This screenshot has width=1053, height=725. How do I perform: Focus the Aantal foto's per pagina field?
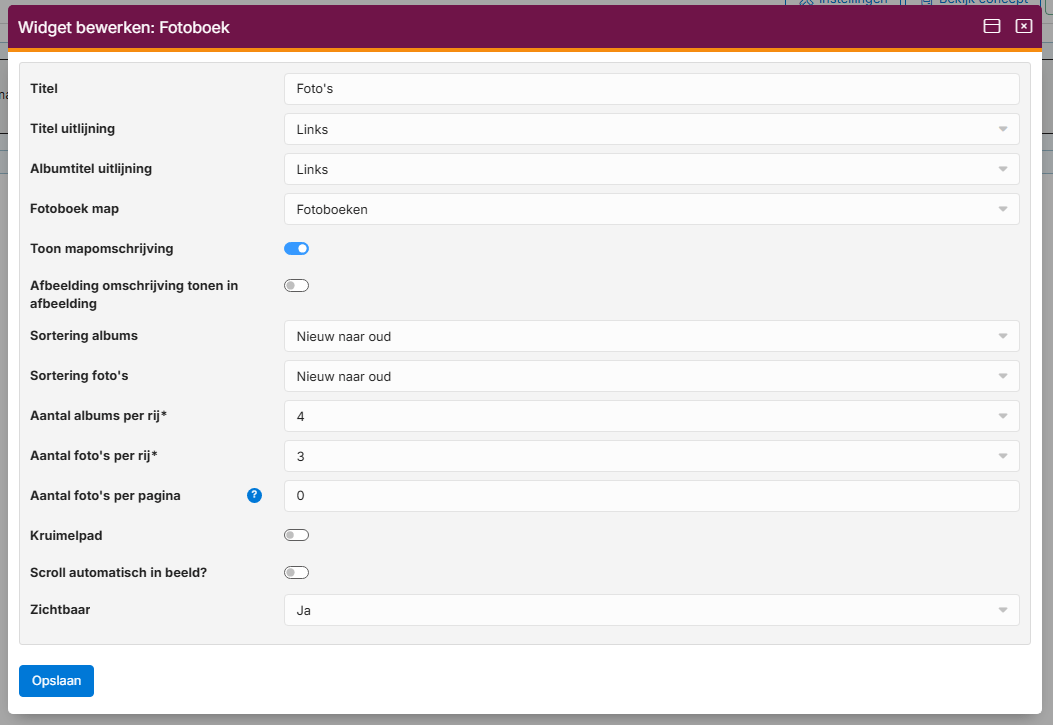(651, 496)
